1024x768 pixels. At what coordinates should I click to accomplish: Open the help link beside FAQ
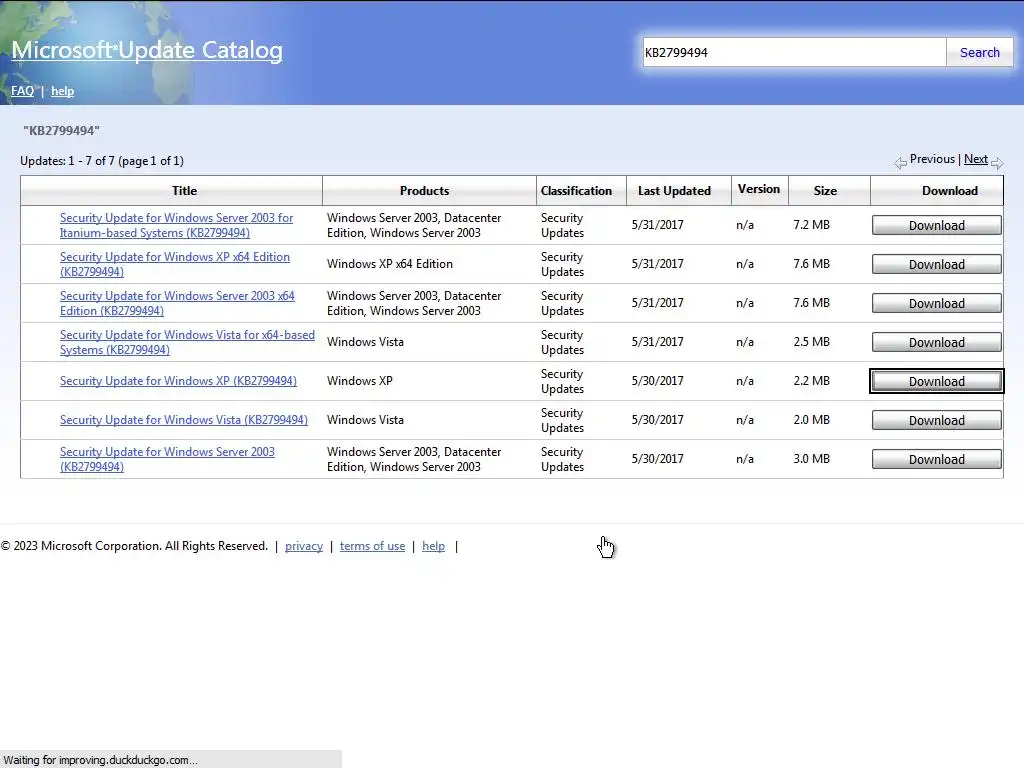tap(63, 91)
